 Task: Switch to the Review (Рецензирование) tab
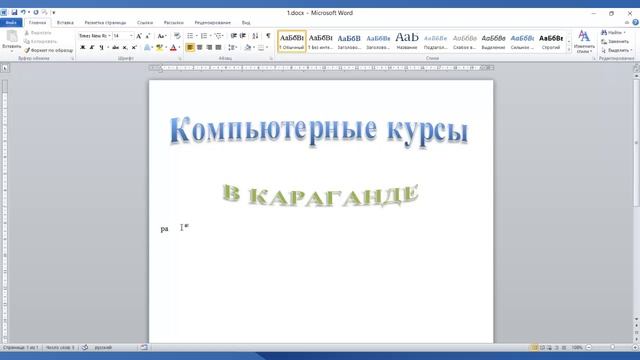point(213,23)
